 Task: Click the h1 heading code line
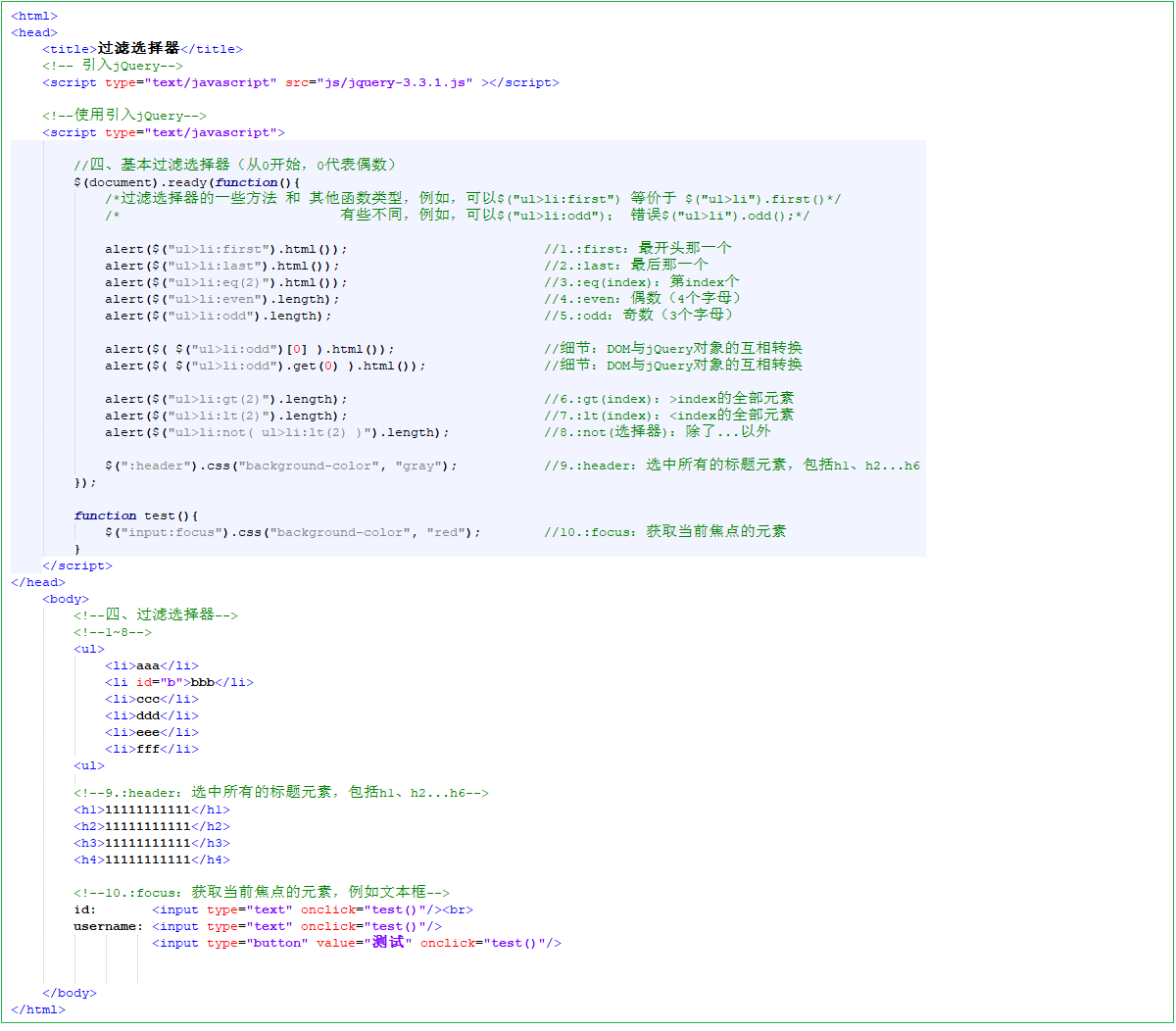click(x=152, y=810)
